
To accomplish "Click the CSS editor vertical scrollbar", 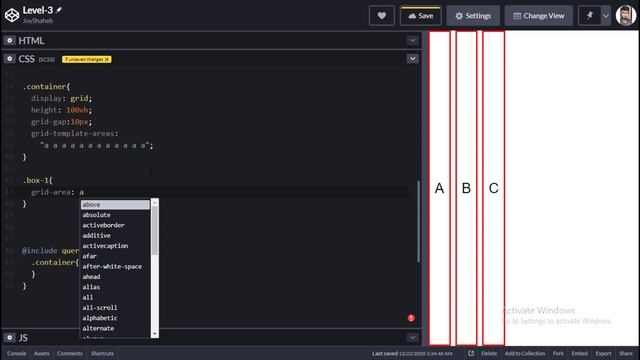I will point(418,222).
